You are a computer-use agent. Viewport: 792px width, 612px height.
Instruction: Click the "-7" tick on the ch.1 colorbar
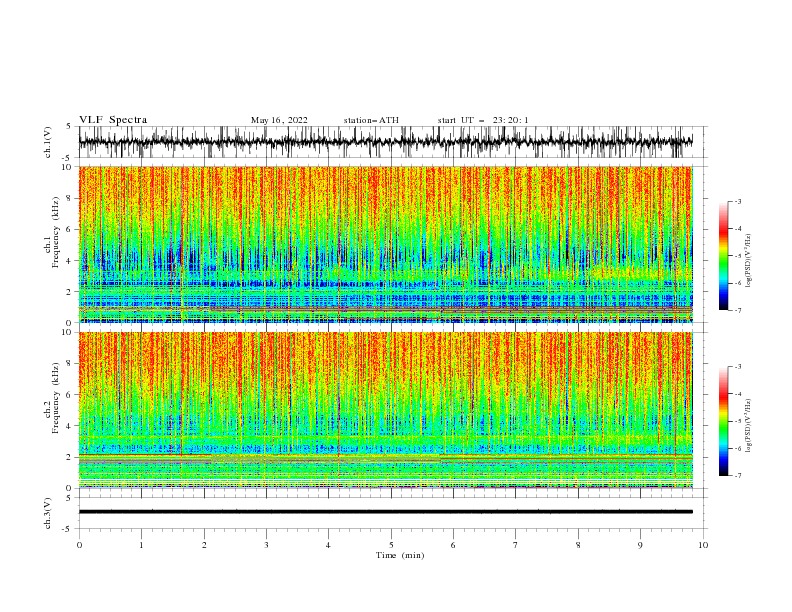737,310
